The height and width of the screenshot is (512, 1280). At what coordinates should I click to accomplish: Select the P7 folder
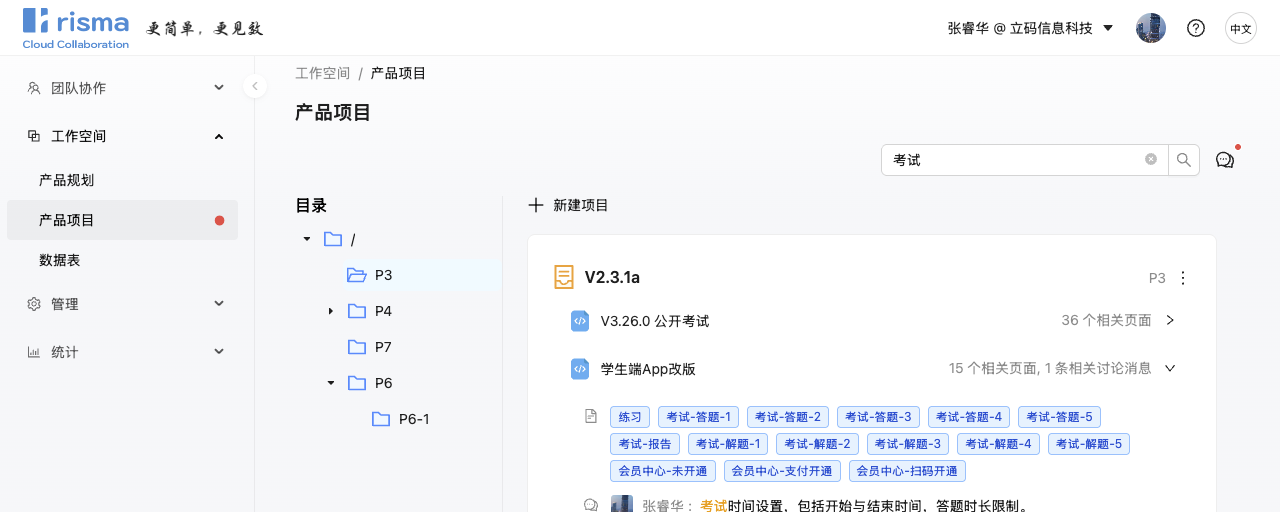(x=370, y=347)
